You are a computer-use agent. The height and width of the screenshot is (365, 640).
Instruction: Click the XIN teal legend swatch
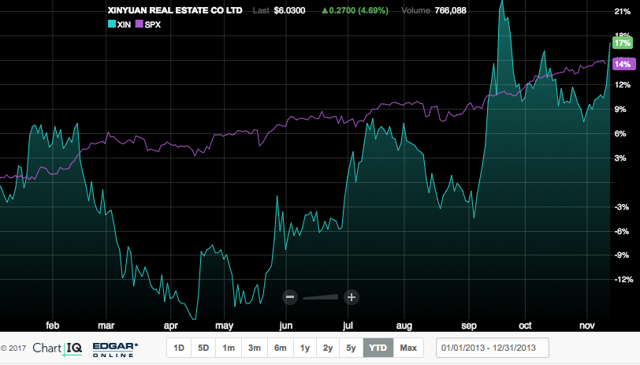(112, 24)
